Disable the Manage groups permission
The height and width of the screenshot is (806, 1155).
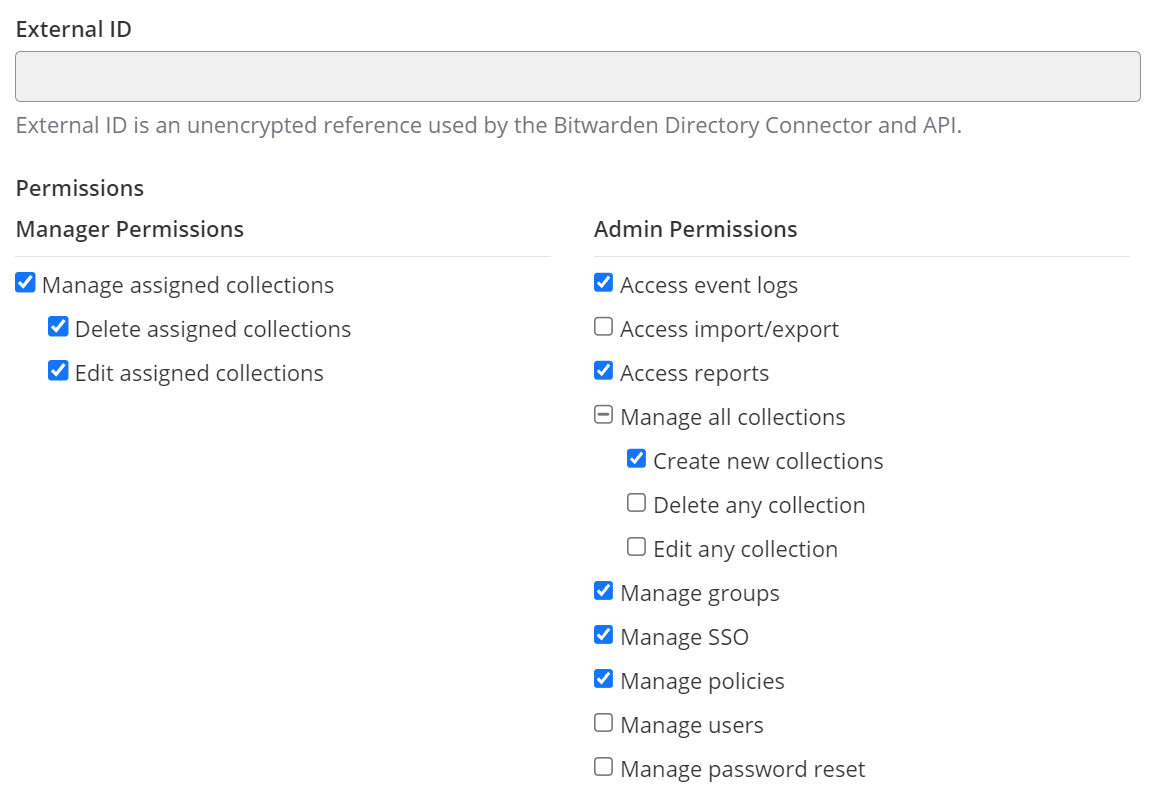[x=602, y=590]
